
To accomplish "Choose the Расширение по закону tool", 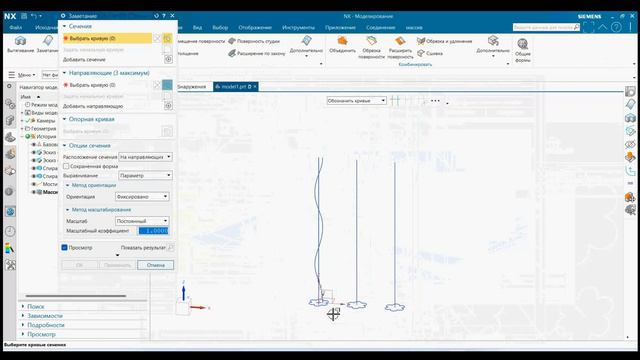I will [257, 53].
